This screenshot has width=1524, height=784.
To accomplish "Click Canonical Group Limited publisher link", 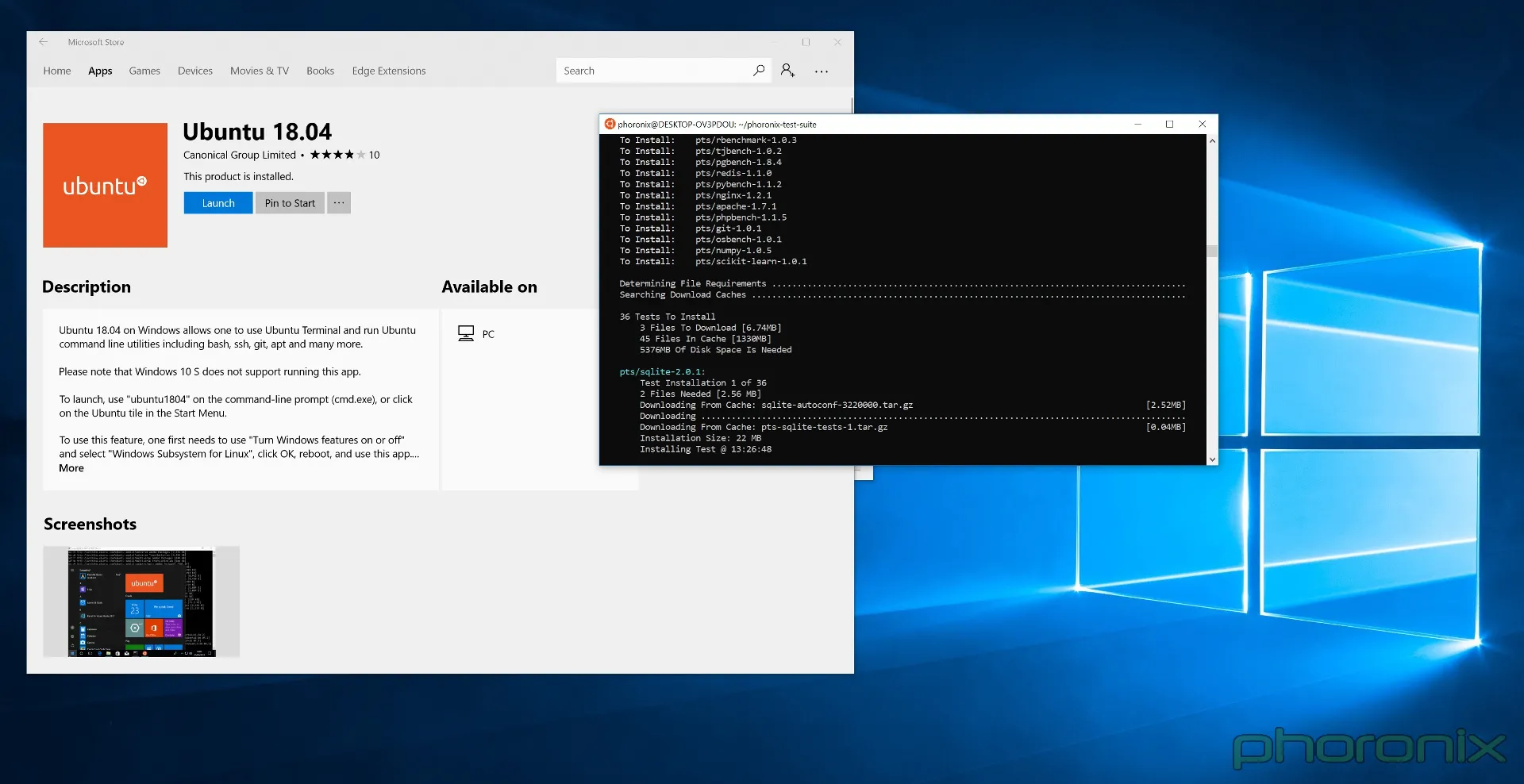I will (x=240, y=155).
